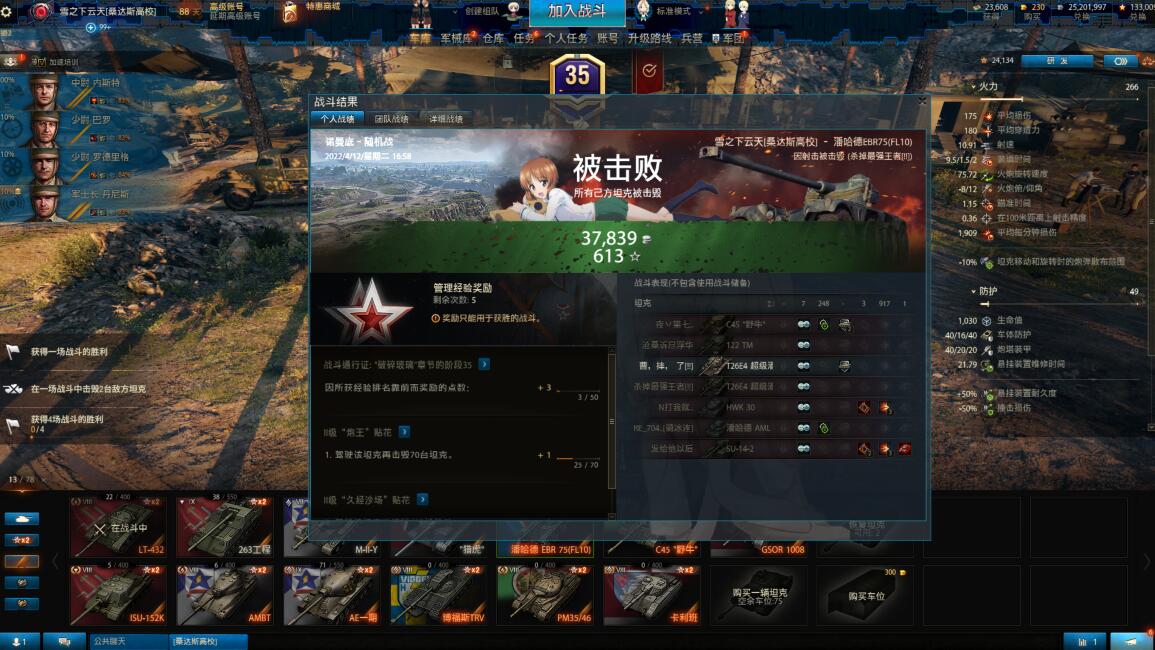The image size is (1155, 650).
Task: Click the Battle Pass level 35 badge
Action: pyautogui.click(x=578, y=75)
